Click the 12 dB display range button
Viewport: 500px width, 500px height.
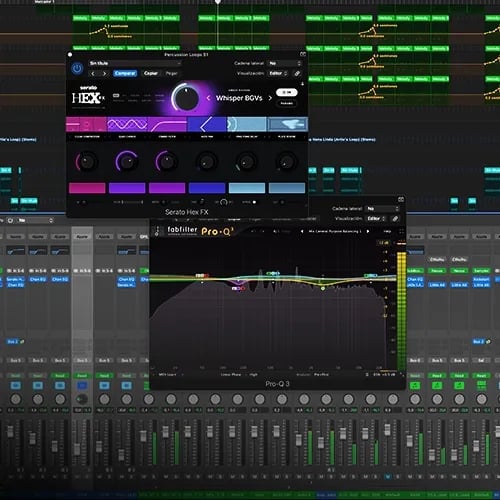click(x=383, y=243)
